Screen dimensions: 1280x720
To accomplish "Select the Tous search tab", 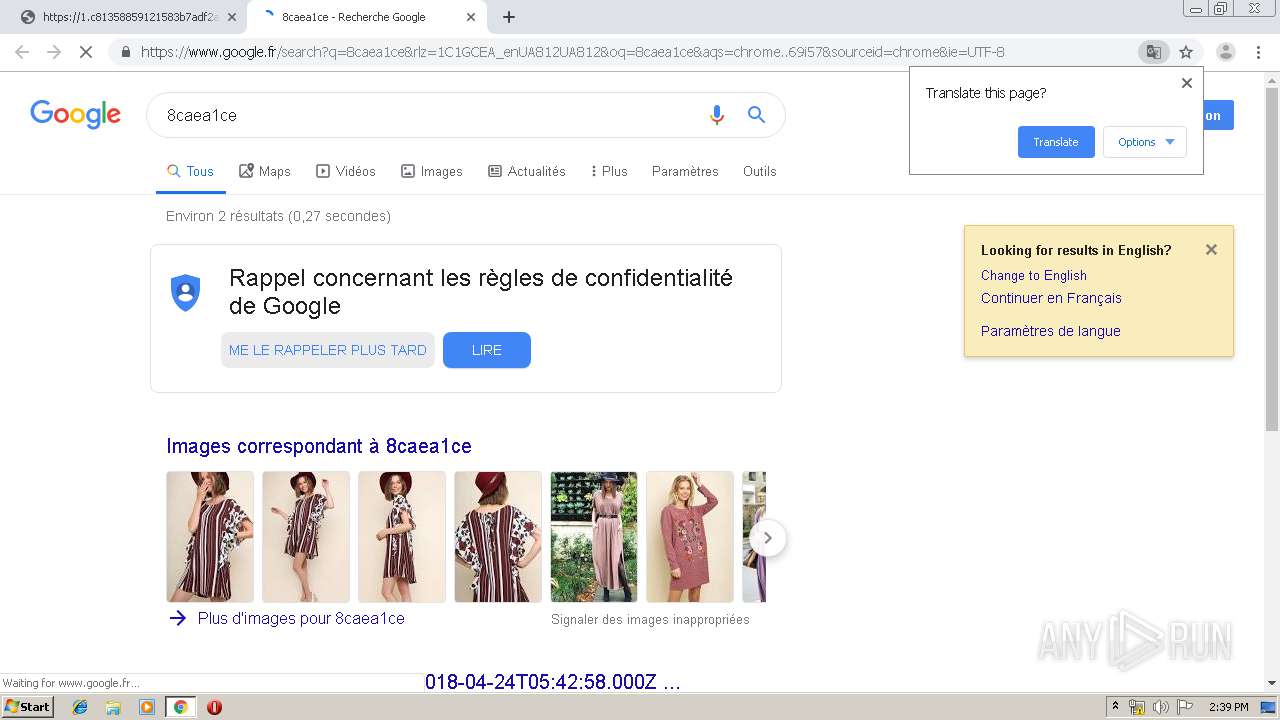I will [190, 171].
